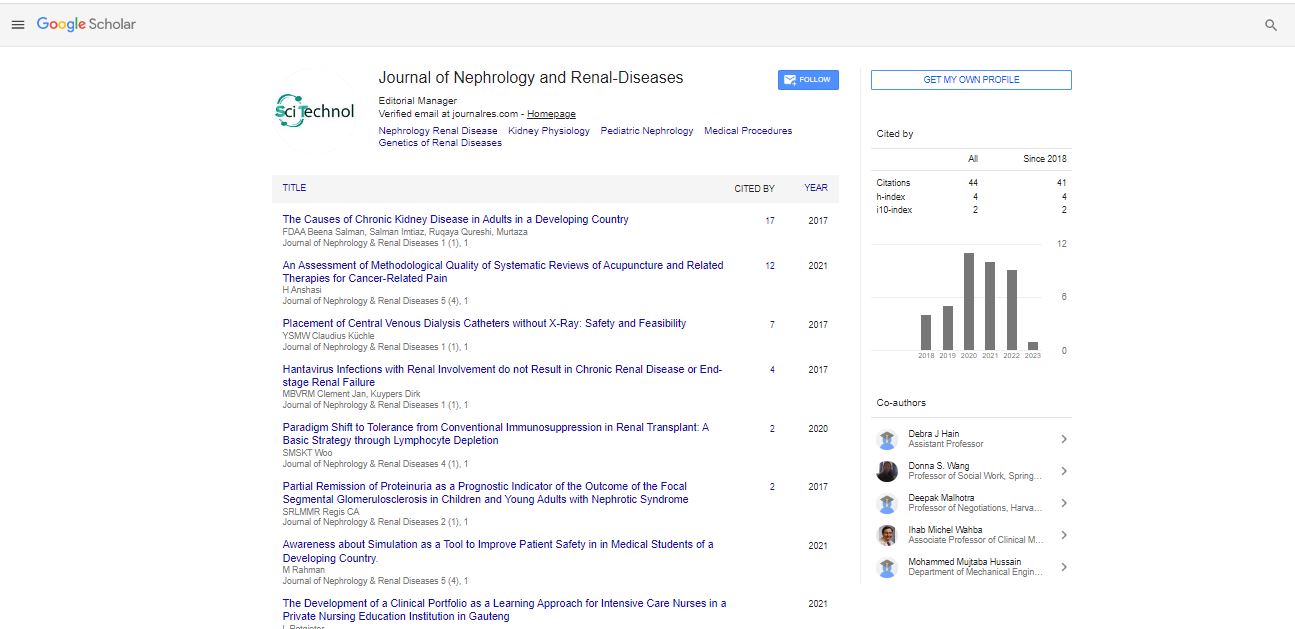Expand Mohammed Mujtaba Hussain co-author chevron
Viewport: 1295px width, 629px height.
coord(1064,567)
